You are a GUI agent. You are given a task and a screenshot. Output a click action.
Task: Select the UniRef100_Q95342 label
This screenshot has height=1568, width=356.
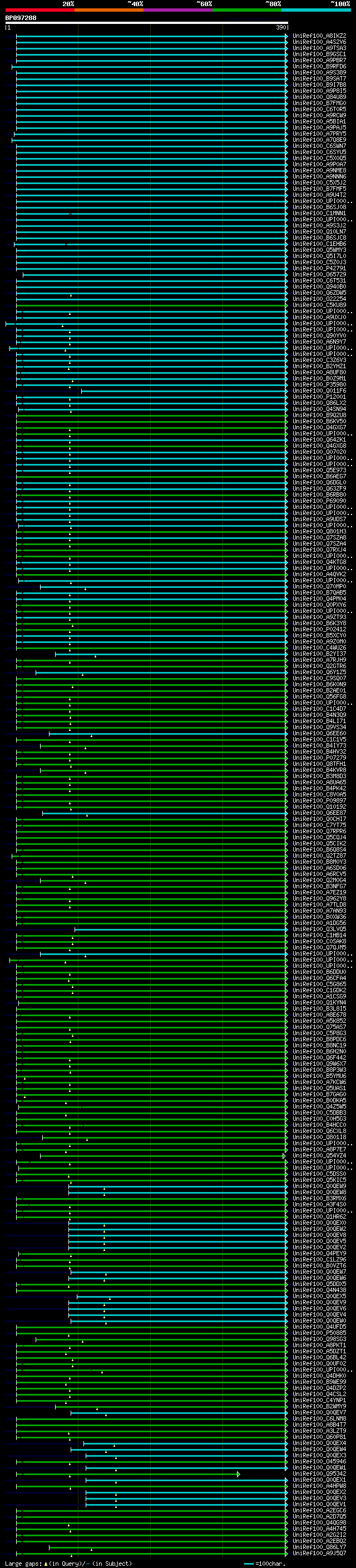click(319, 1473)
